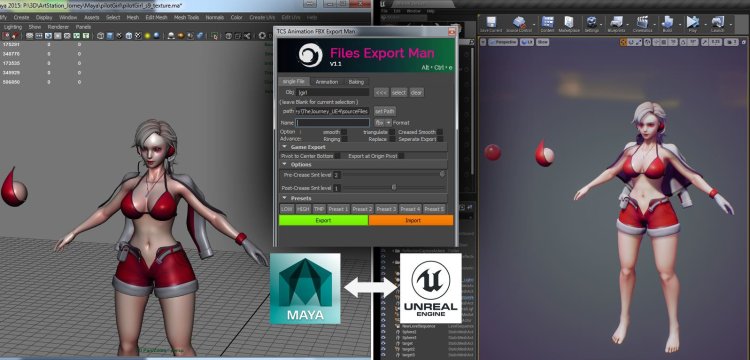Open the fbx format dropdown
This screenshot has height=360, width=750.
[383, 123]
